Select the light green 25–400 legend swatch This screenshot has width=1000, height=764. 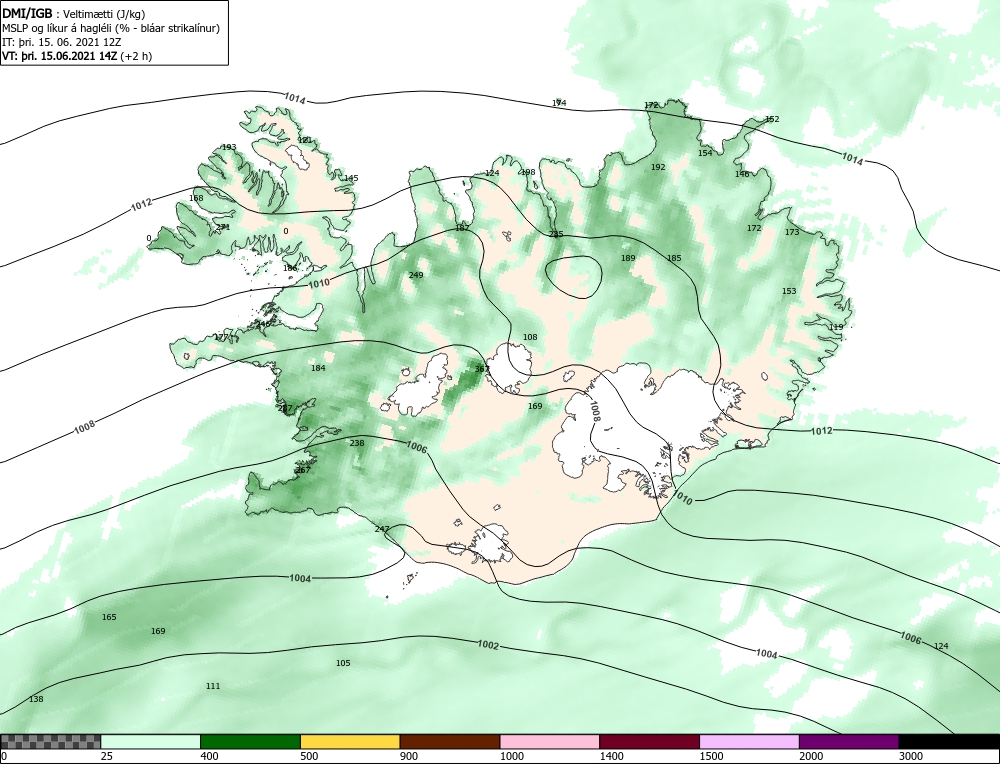[x=151, y=741]
